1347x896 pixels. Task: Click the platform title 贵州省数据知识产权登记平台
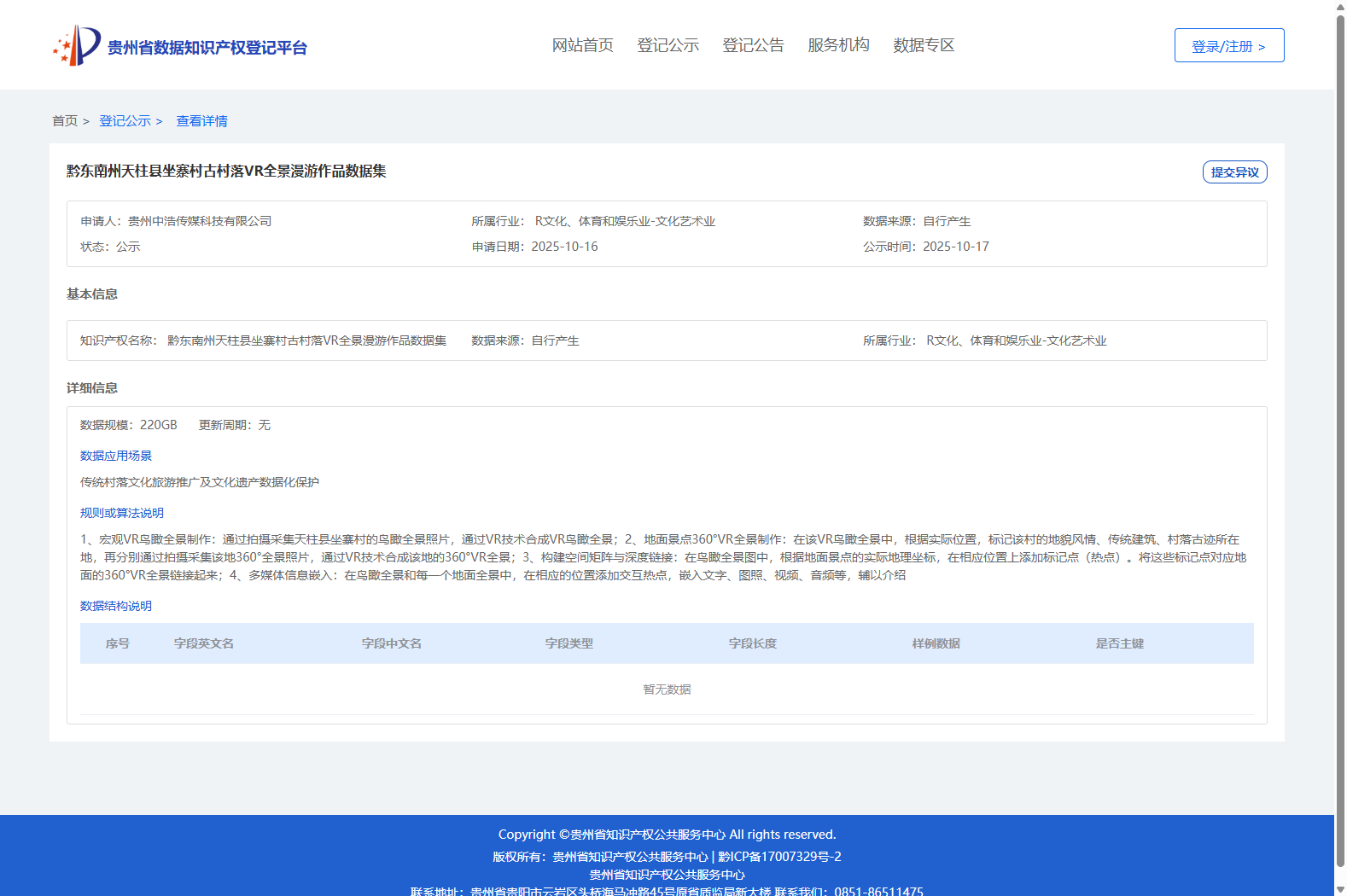coord(207,48)
